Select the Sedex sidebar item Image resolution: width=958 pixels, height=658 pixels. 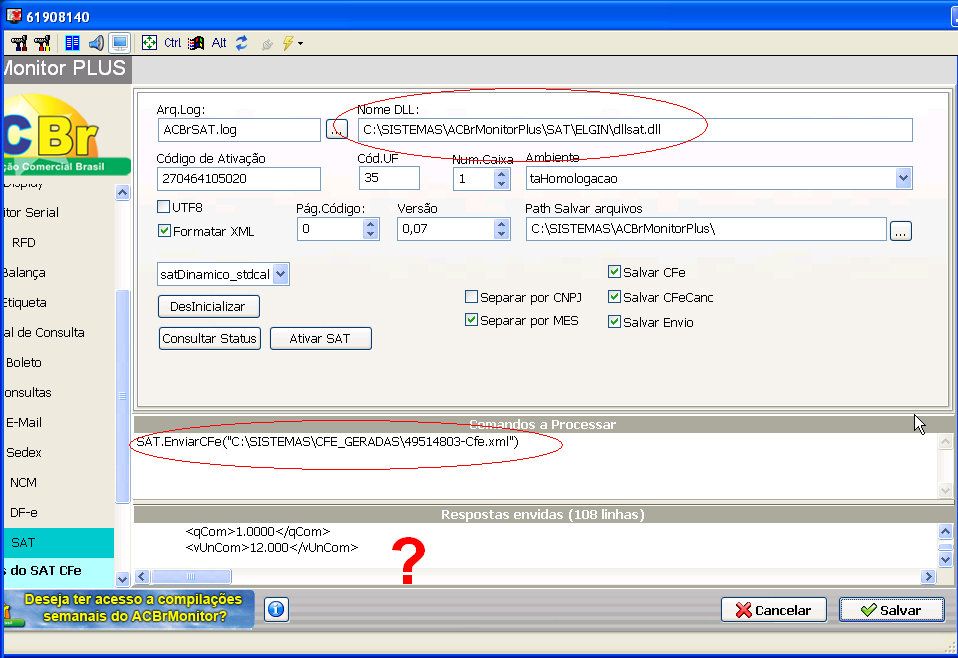[x=59, y=453]
